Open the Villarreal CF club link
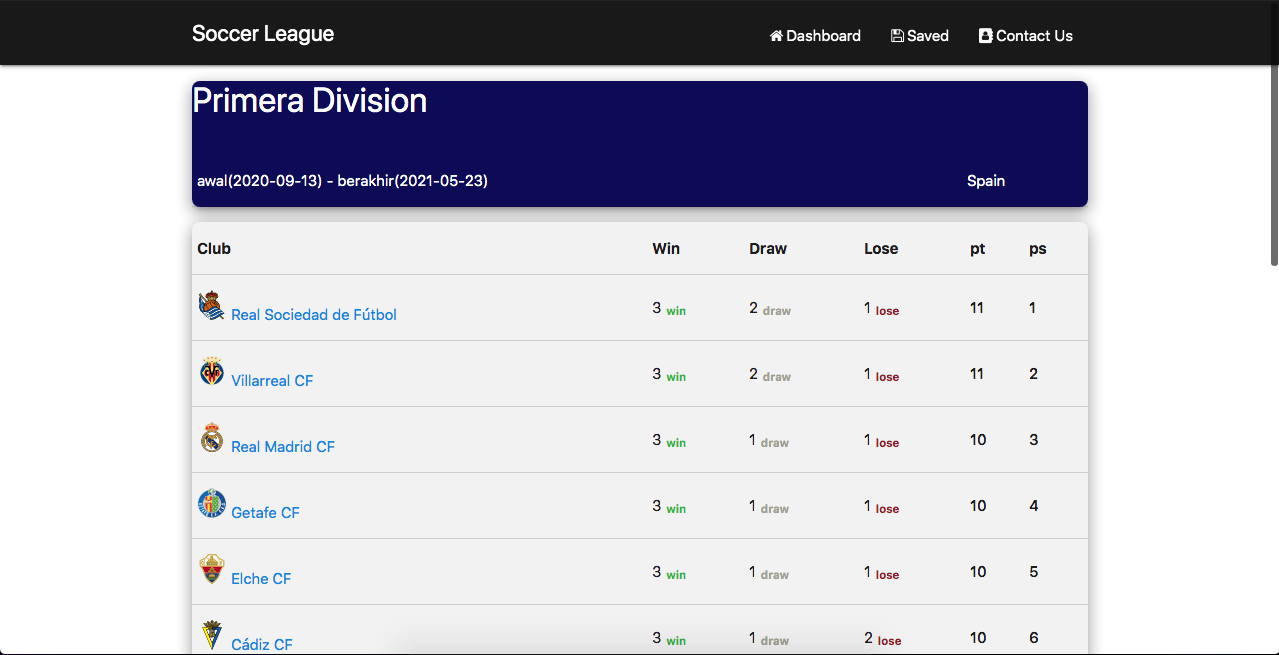 pos(272,381)
